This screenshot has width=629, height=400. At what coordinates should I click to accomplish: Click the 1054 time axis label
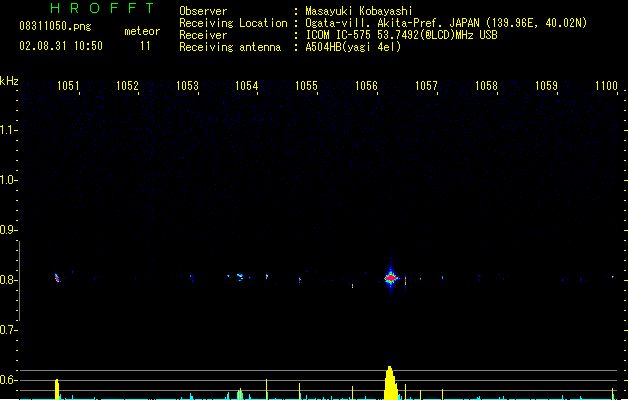pos(246,86)
